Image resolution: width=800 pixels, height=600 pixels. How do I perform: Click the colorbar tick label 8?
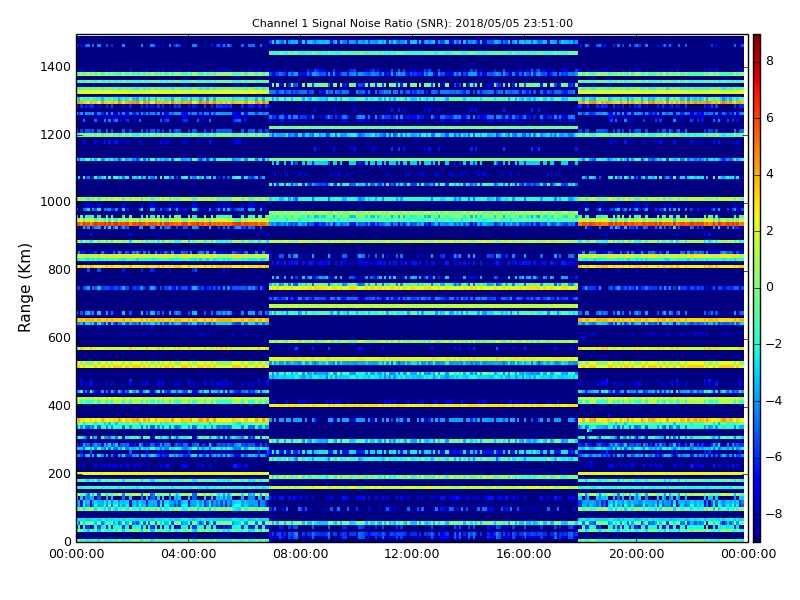pos(769,61)
